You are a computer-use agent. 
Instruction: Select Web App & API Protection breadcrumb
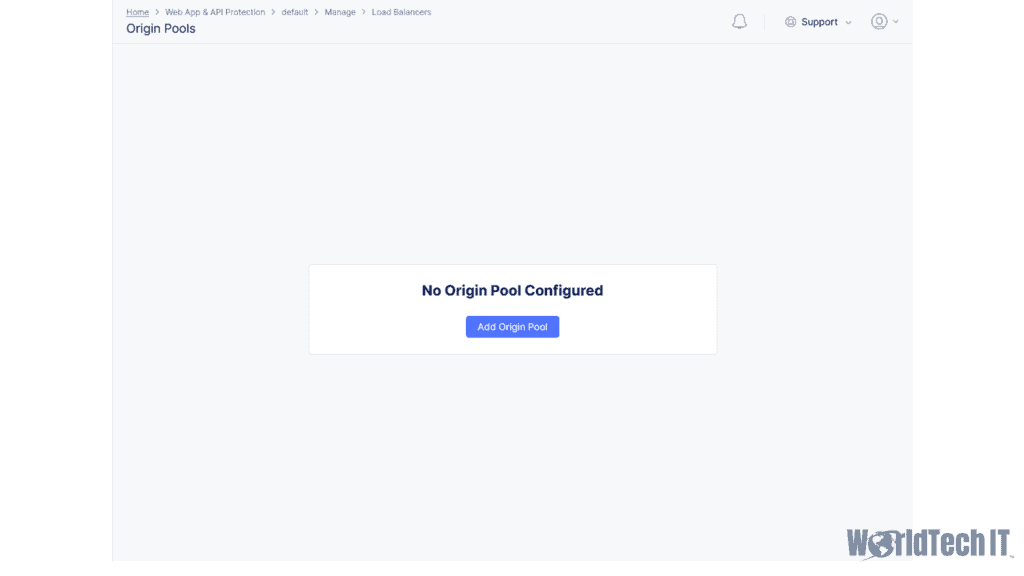[x=215, y=12]
